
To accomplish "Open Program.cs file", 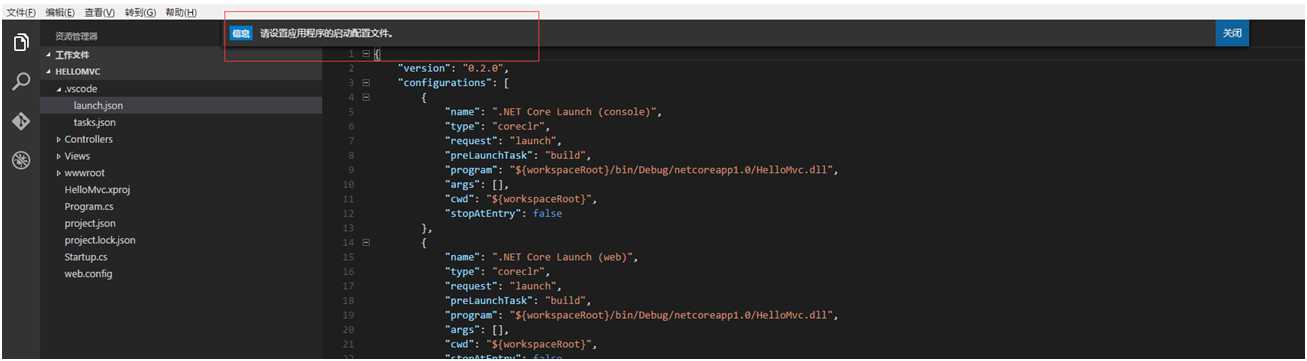I will point(181,206).
